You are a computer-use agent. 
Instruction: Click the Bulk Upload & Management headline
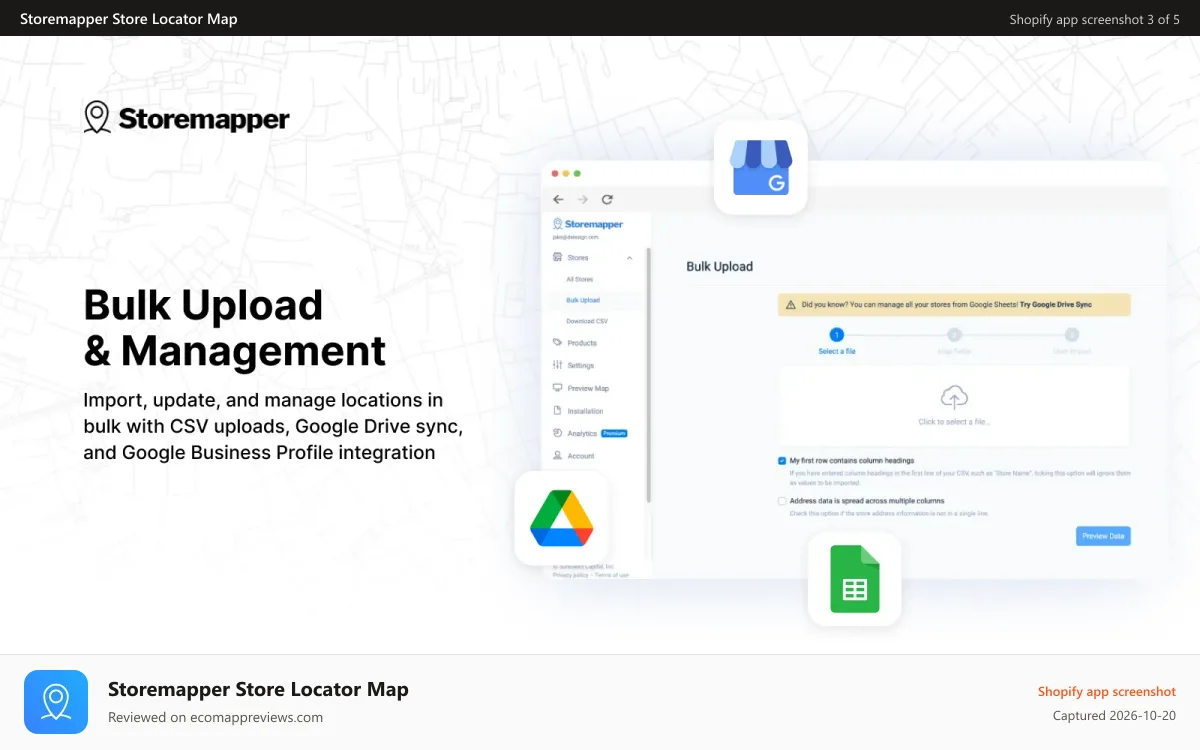[235, 328]
